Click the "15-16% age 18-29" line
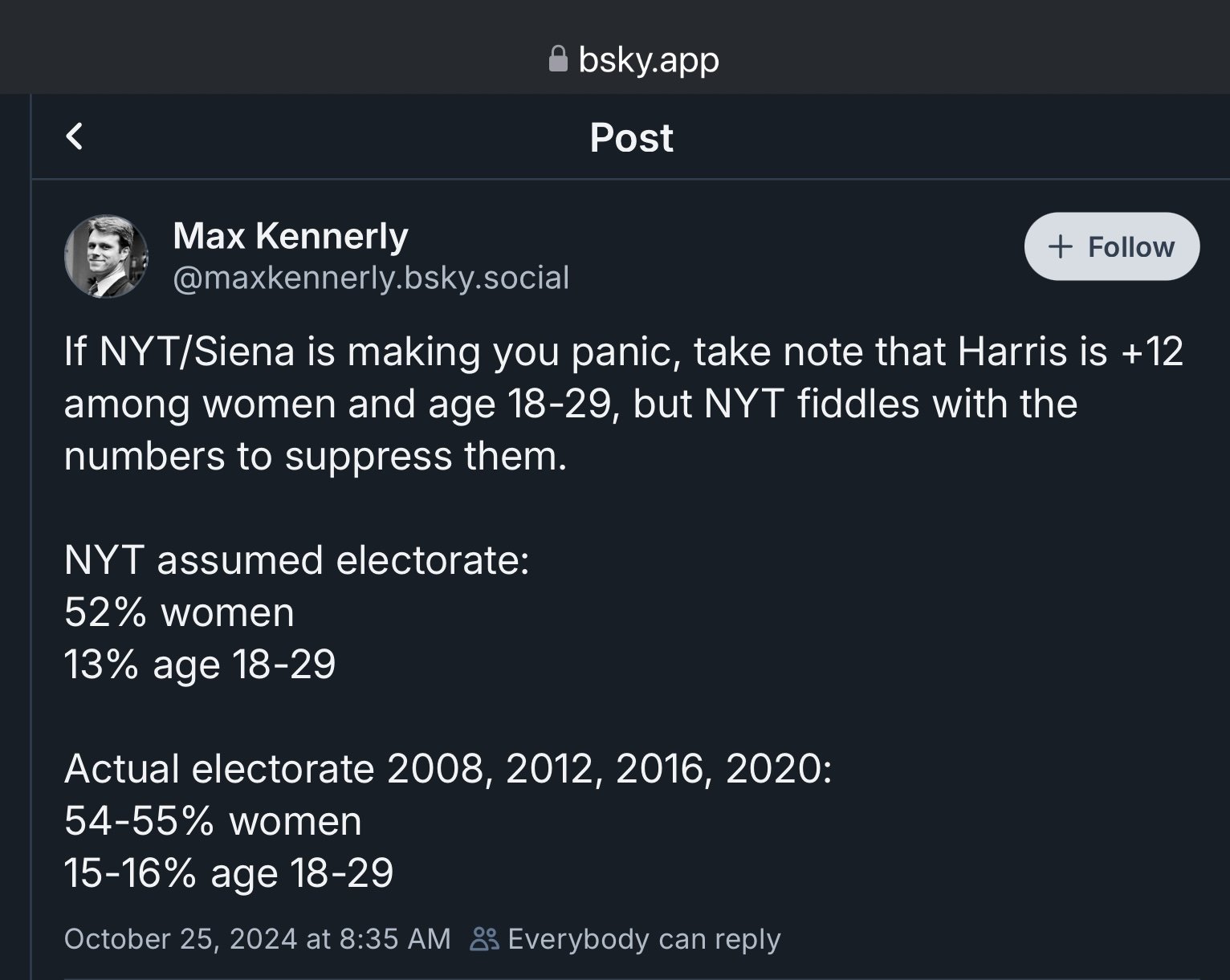This screenshot has height=980, width=1230. 229,873
